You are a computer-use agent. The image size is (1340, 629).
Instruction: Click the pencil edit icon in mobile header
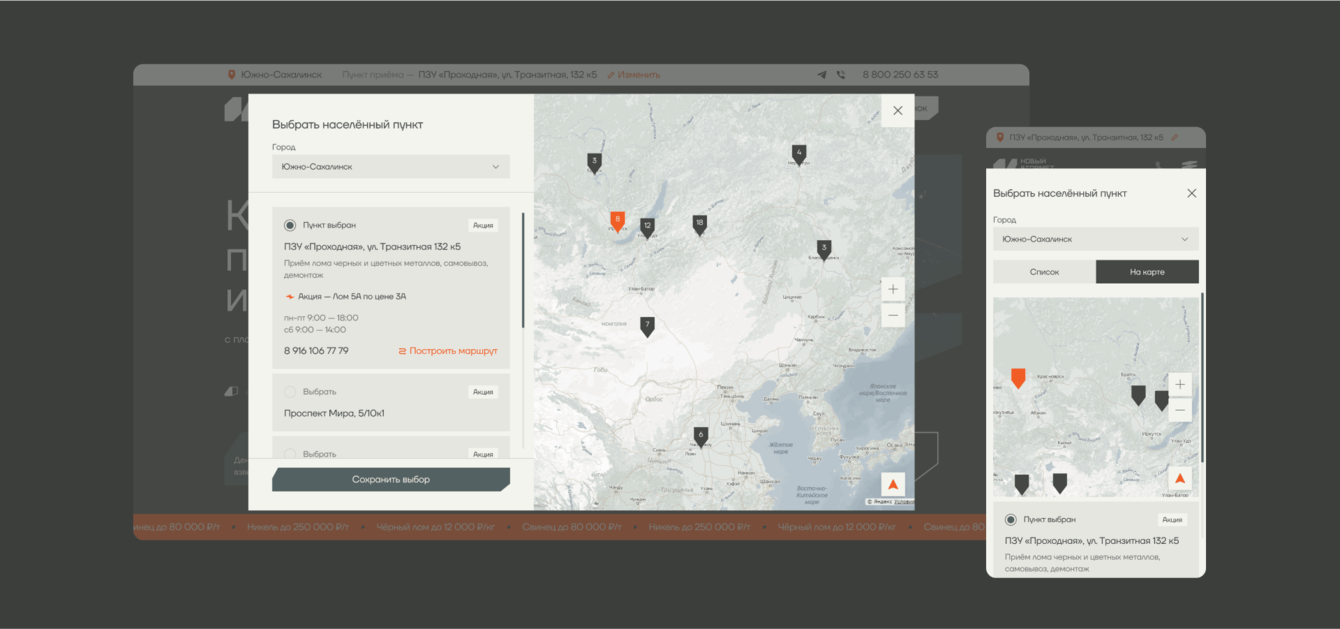pyautogui.click(x=1175, y=137)
